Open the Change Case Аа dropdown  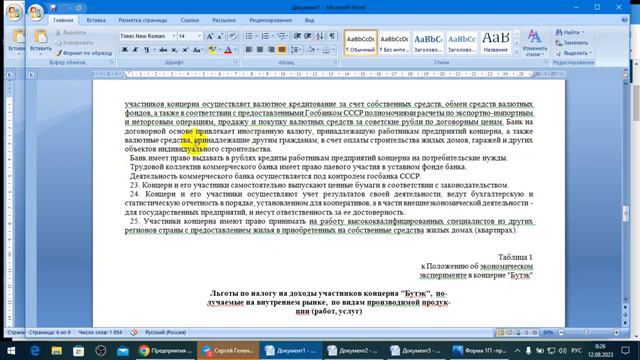[x=198, y=50]
